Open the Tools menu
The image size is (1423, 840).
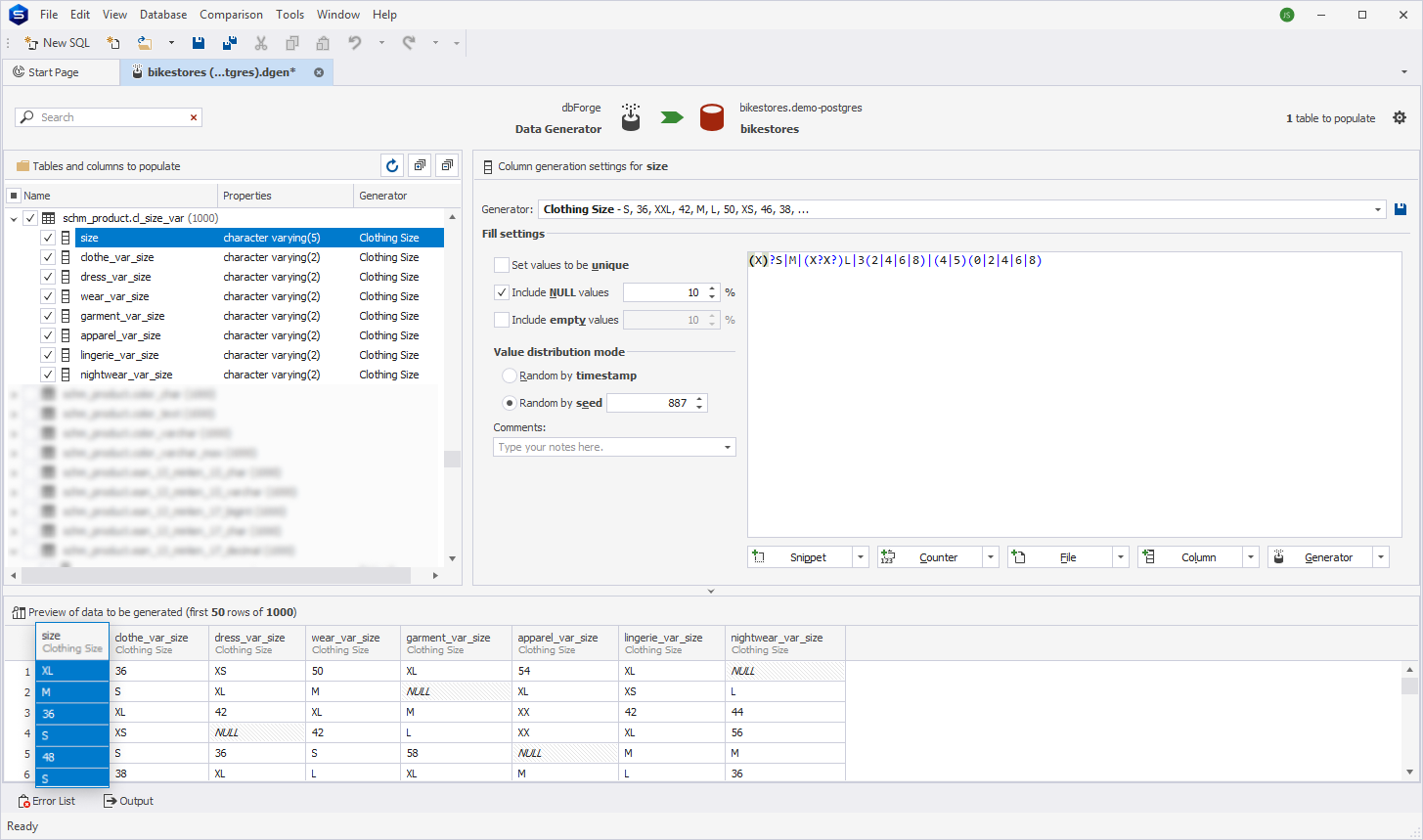(x=289, y=15)
